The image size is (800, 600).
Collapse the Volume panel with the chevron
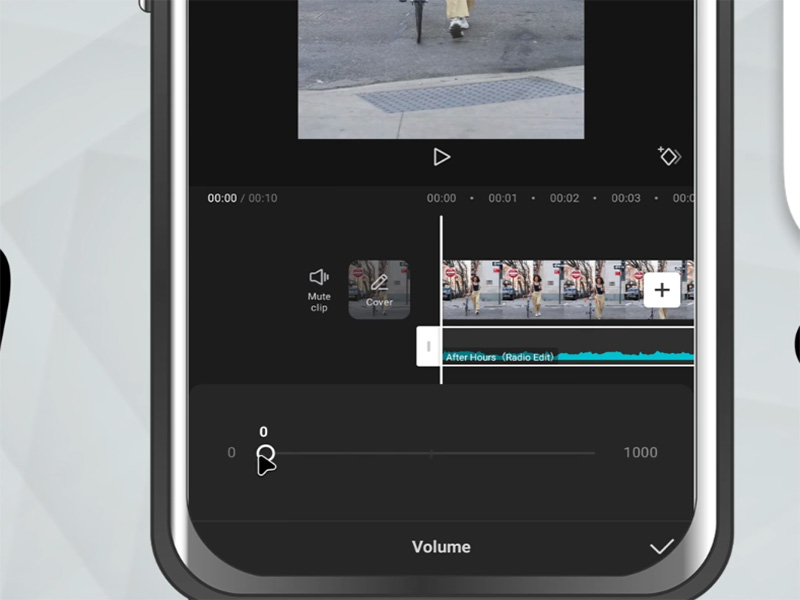pyautogui.click(x=661, y=548)
